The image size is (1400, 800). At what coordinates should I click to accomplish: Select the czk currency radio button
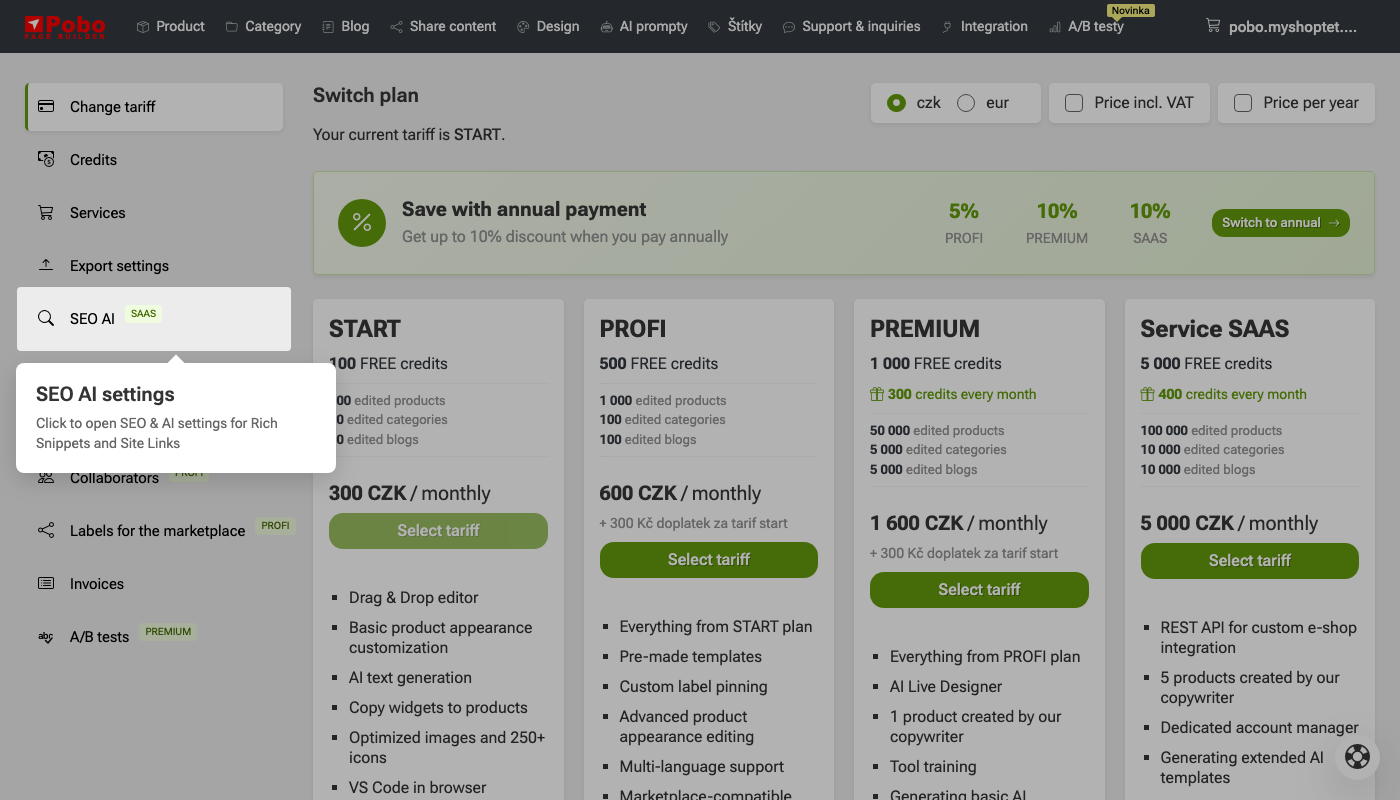pyautogui.click(x=897, y=103)
